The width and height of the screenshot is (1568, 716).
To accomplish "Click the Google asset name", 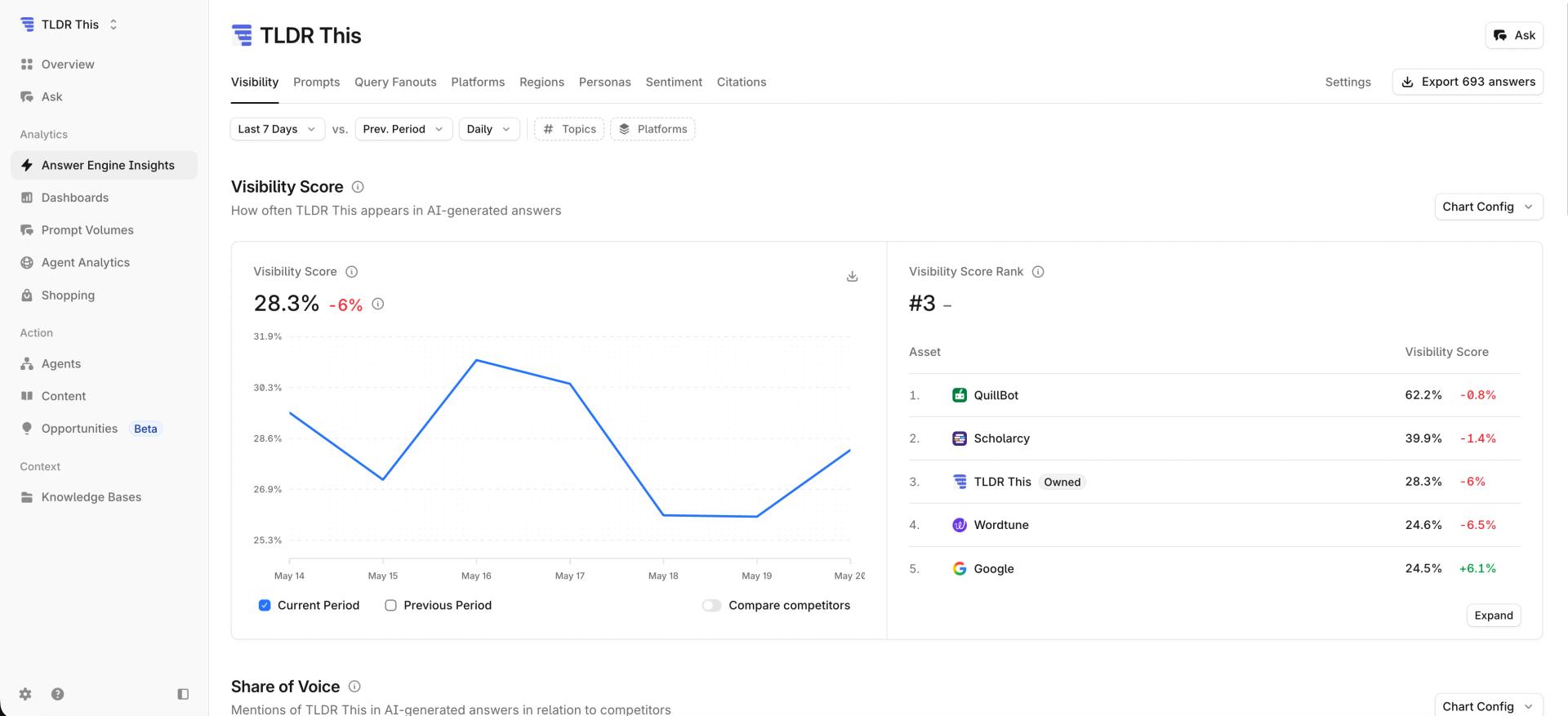I will pos(994,568).
